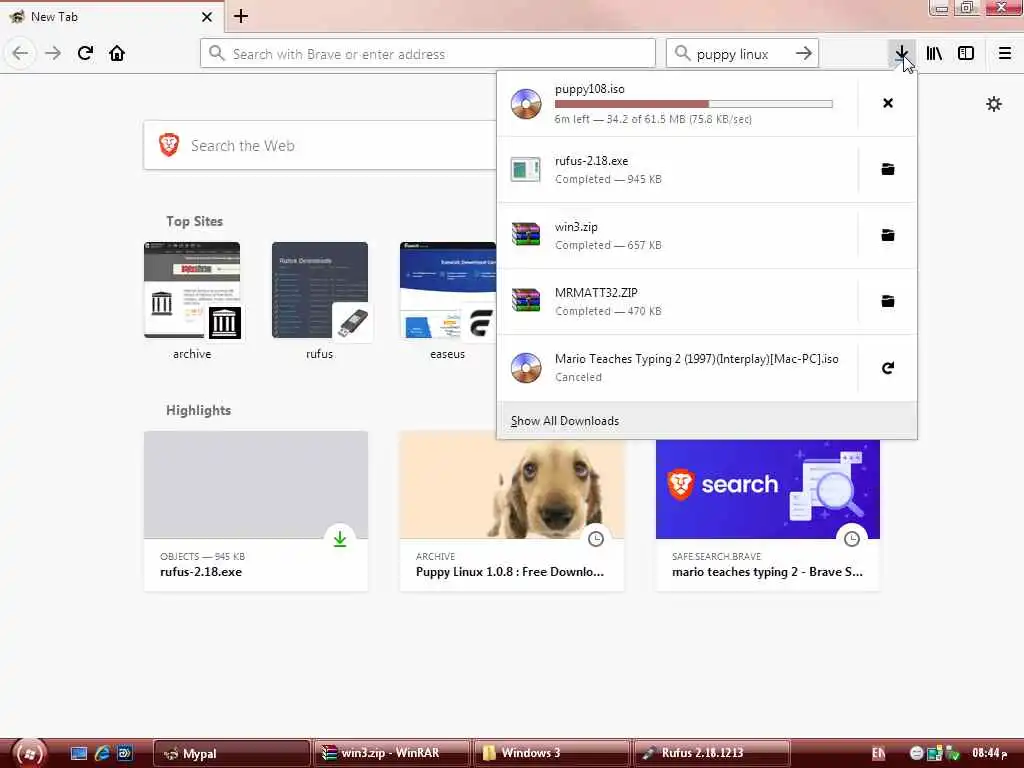Click green download badge on rufus highlight
Image resolution: width=1024 pixels, height=768 pixels.
340,539
